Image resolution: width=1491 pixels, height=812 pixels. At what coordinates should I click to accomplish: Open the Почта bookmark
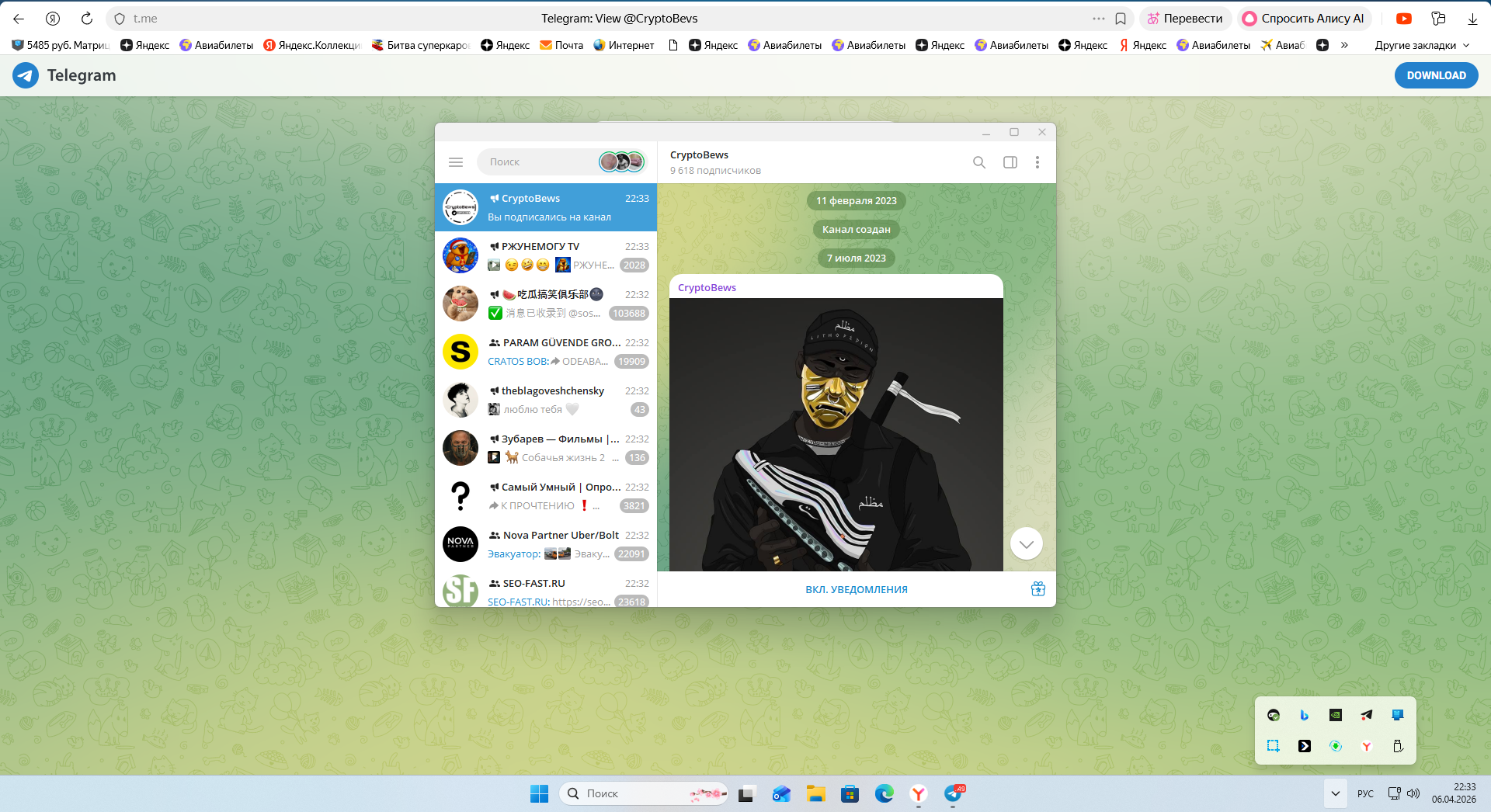[561, 45]
